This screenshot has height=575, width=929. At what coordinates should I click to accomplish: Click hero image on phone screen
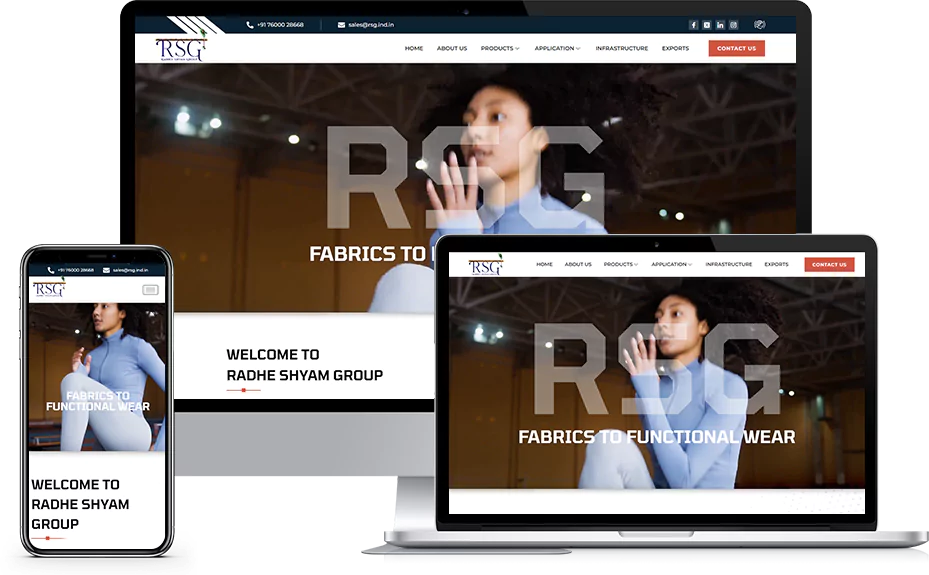coord(97,377)
